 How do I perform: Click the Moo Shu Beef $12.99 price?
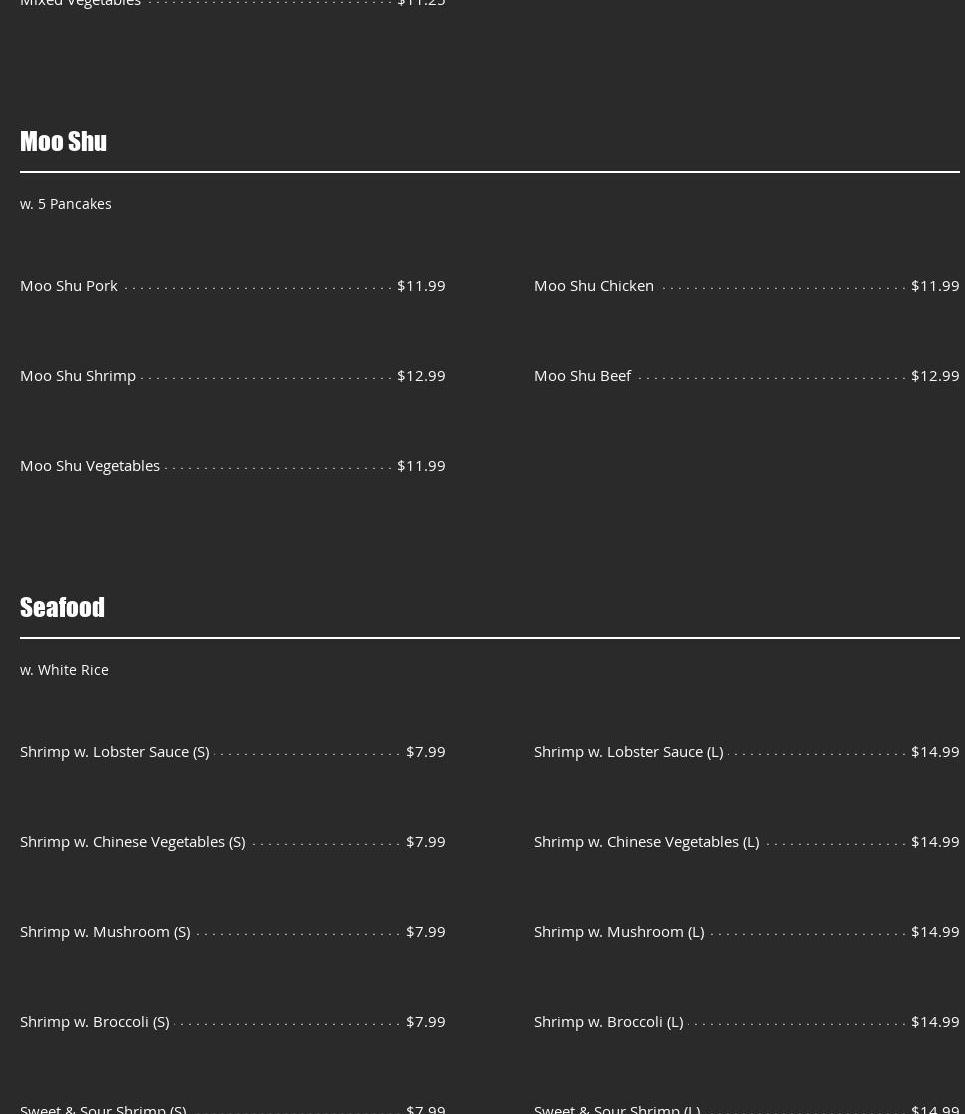pos(935,375)
